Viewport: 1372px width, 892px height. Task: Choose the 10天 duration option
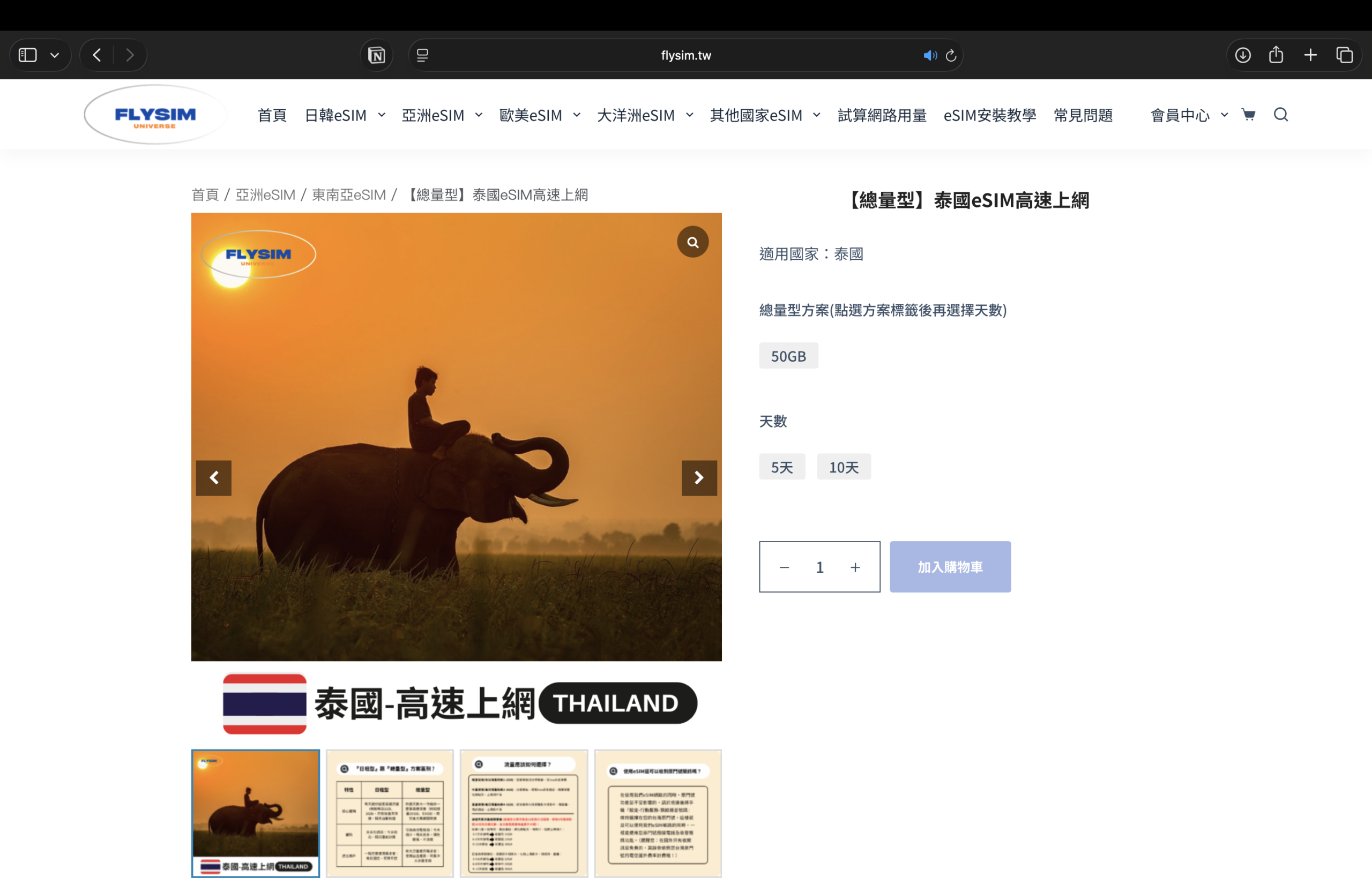(844, 467)
